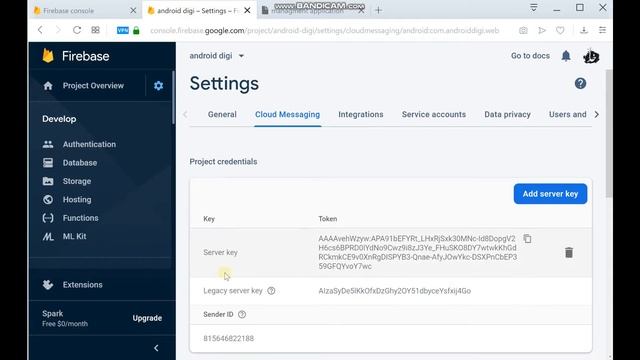
Task: Open the browser easy setup menu icon
Action: tap(602, 30)
